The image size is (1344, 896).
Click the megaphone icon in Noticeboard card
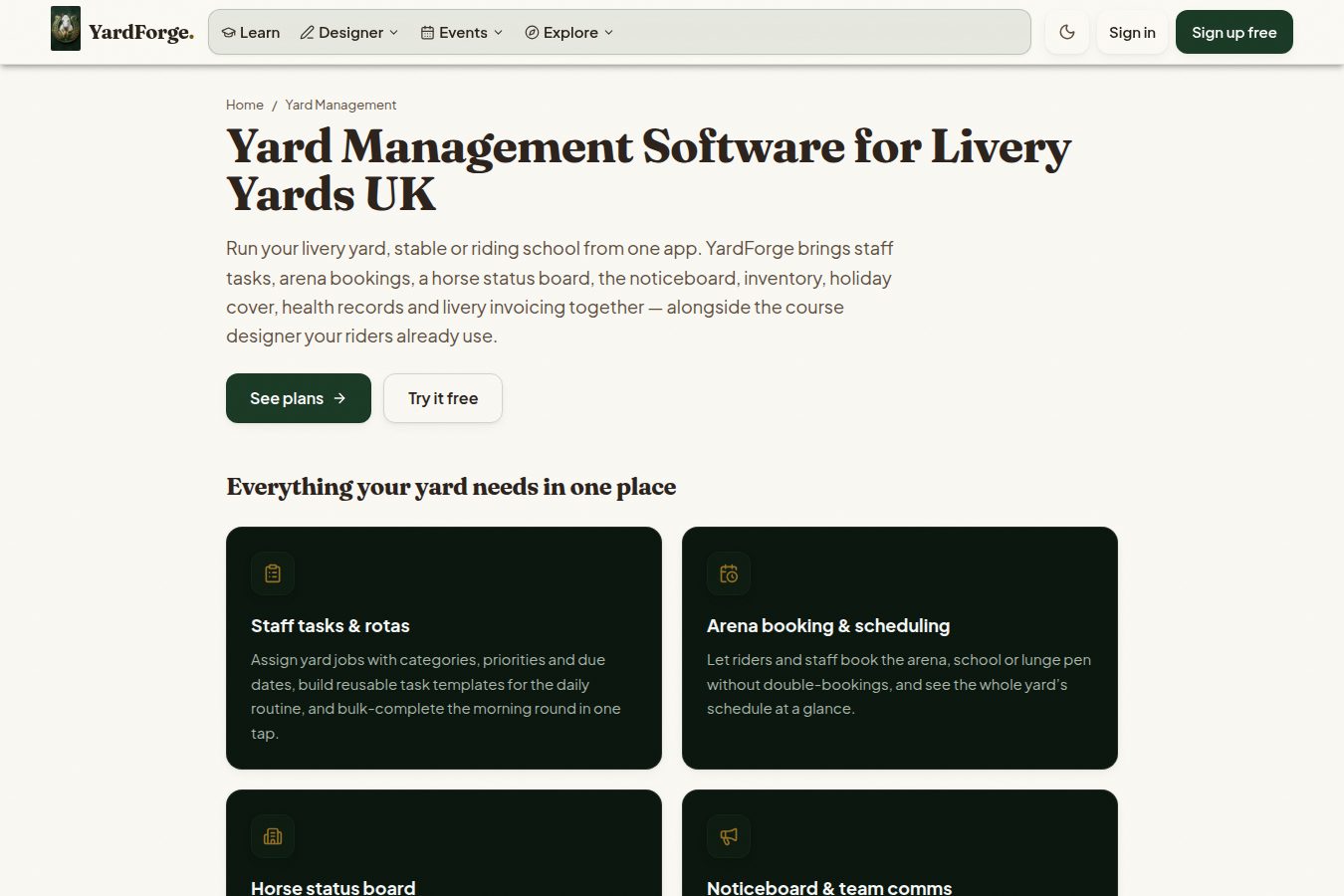click(729, 836)
